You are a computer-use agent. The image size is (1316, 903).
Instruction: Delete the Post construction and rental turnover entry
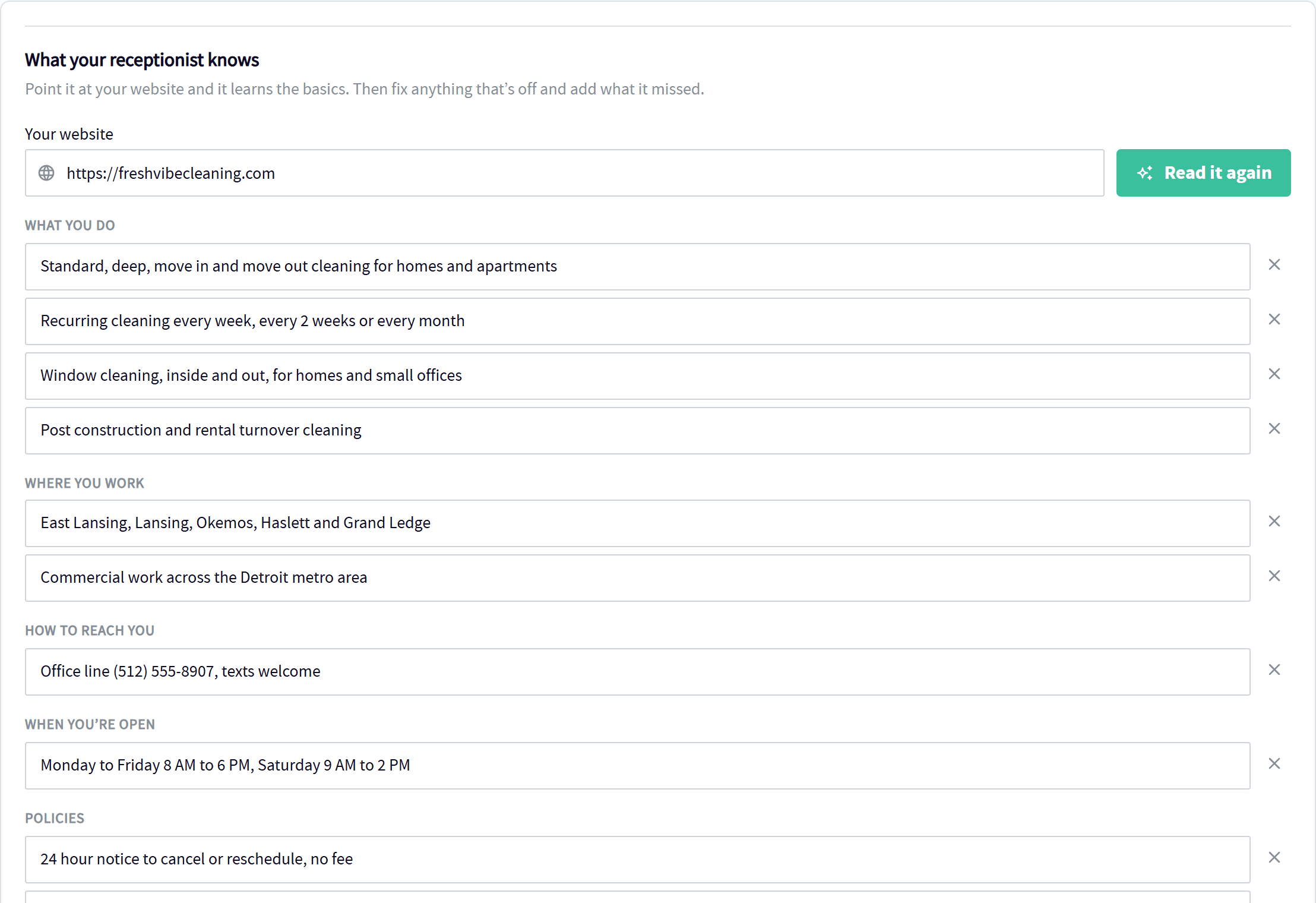1274,429
